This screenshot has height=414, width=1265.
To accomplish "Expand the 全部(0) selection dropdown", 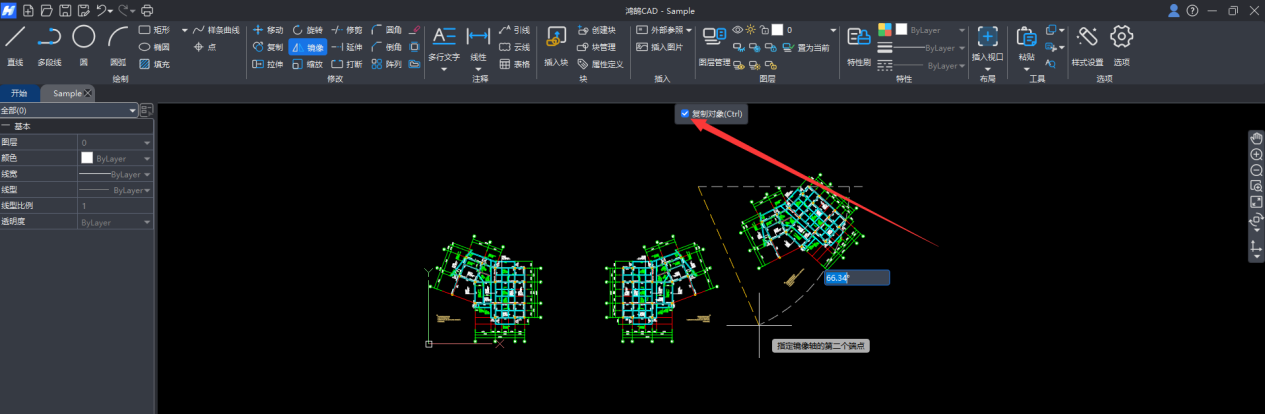I will (x=132, y=110).
